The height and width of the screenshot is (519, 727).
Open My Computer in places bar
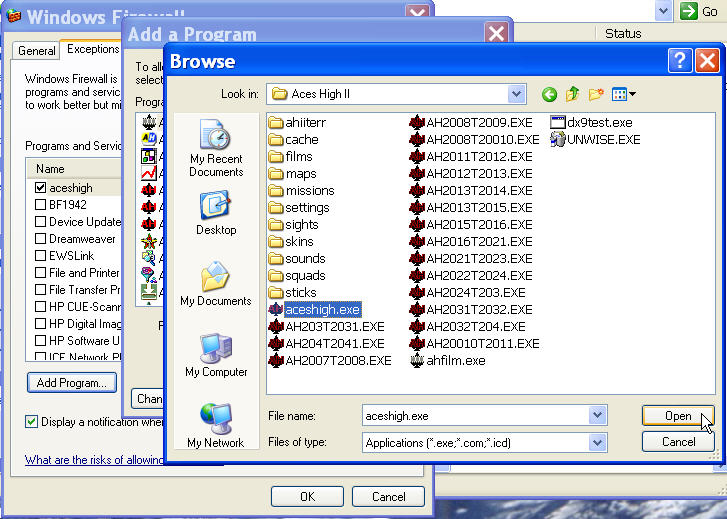[216, 355]
